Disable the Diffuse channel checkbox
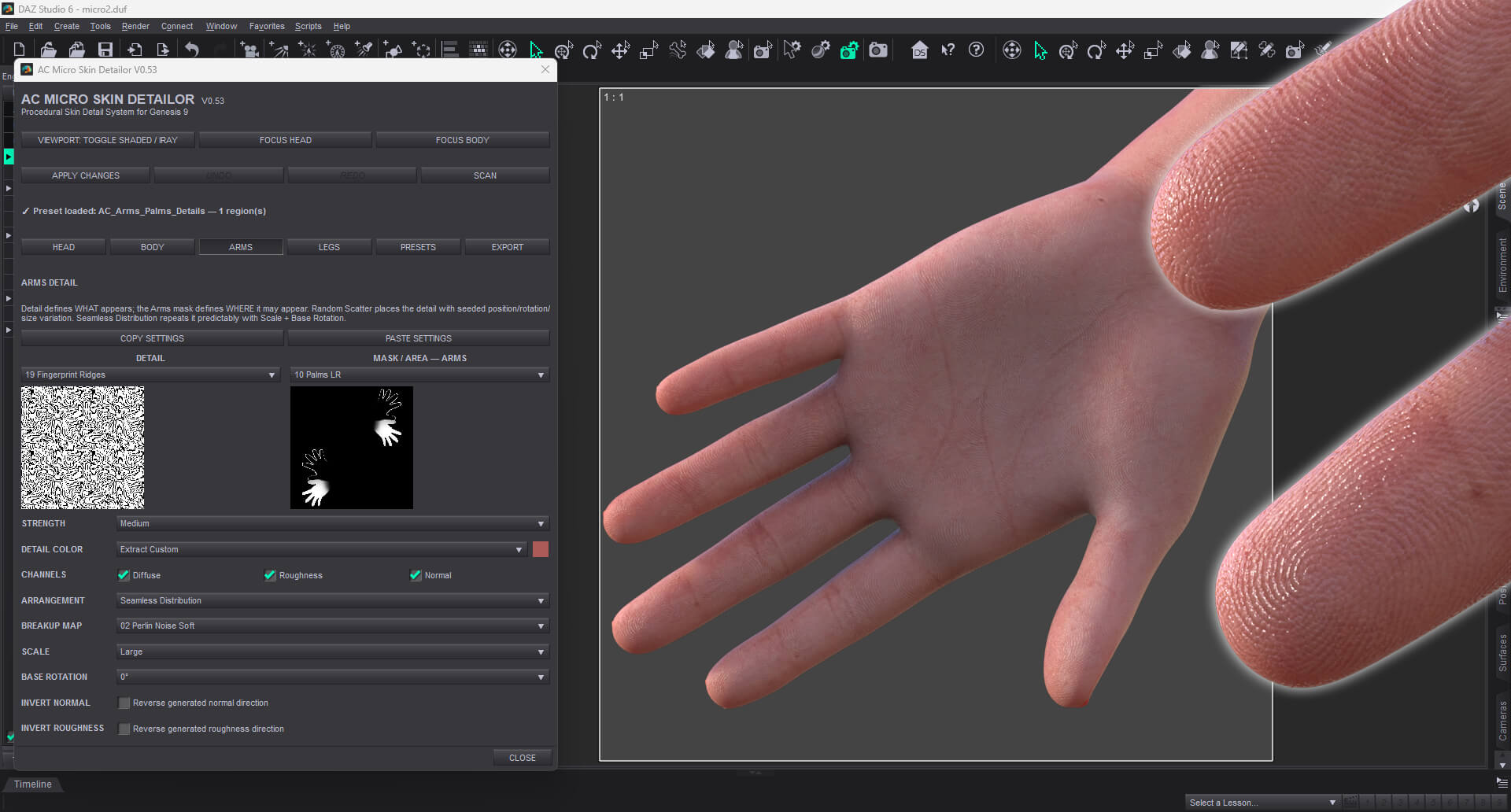The width and height of the screenshot is (1511, 812). tap(124, 575)
